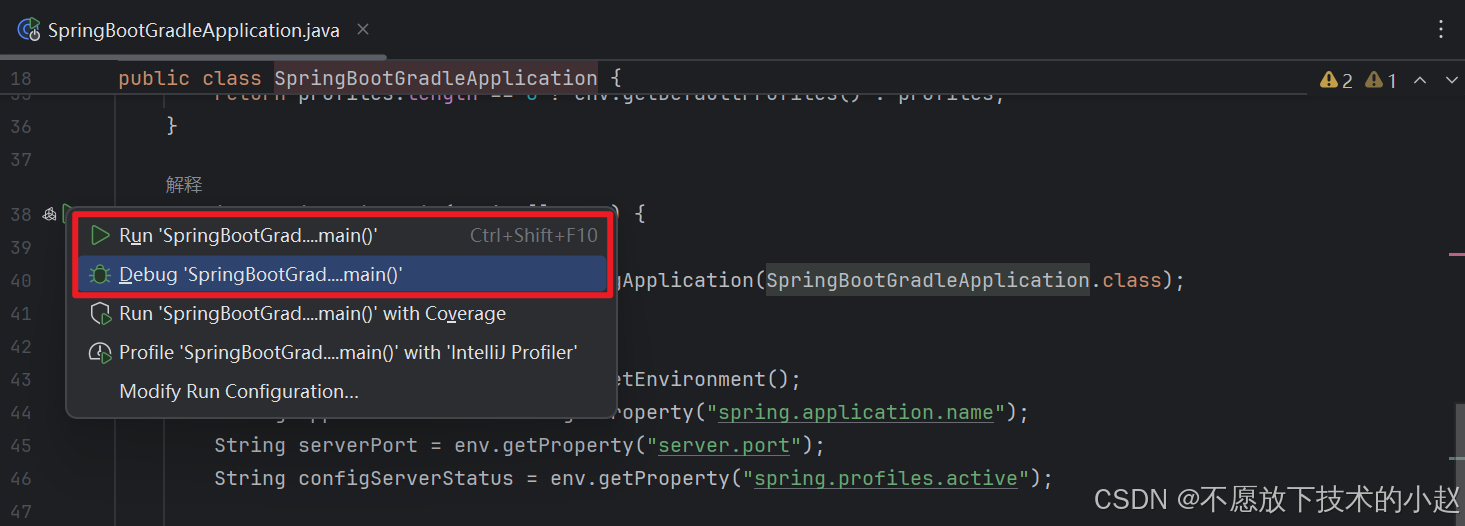The width and height of the screenshot is (1465, 526).
Task: Close the SpringBootGradleApplication.java tab
Action: pos(363,30)
